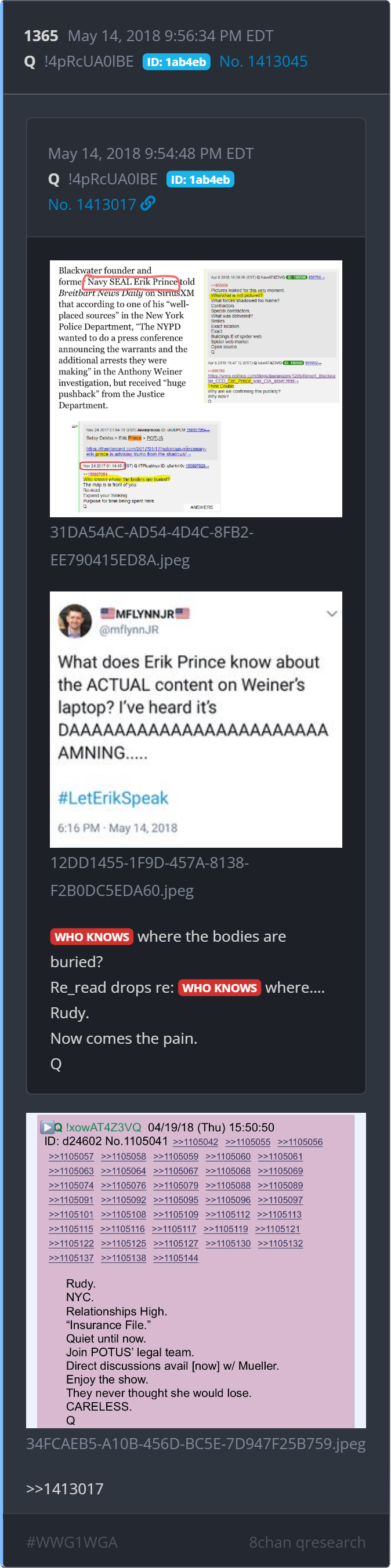Click the chain link icon beside No. 1413017
391x1568 pixels.
click(147, 204)
